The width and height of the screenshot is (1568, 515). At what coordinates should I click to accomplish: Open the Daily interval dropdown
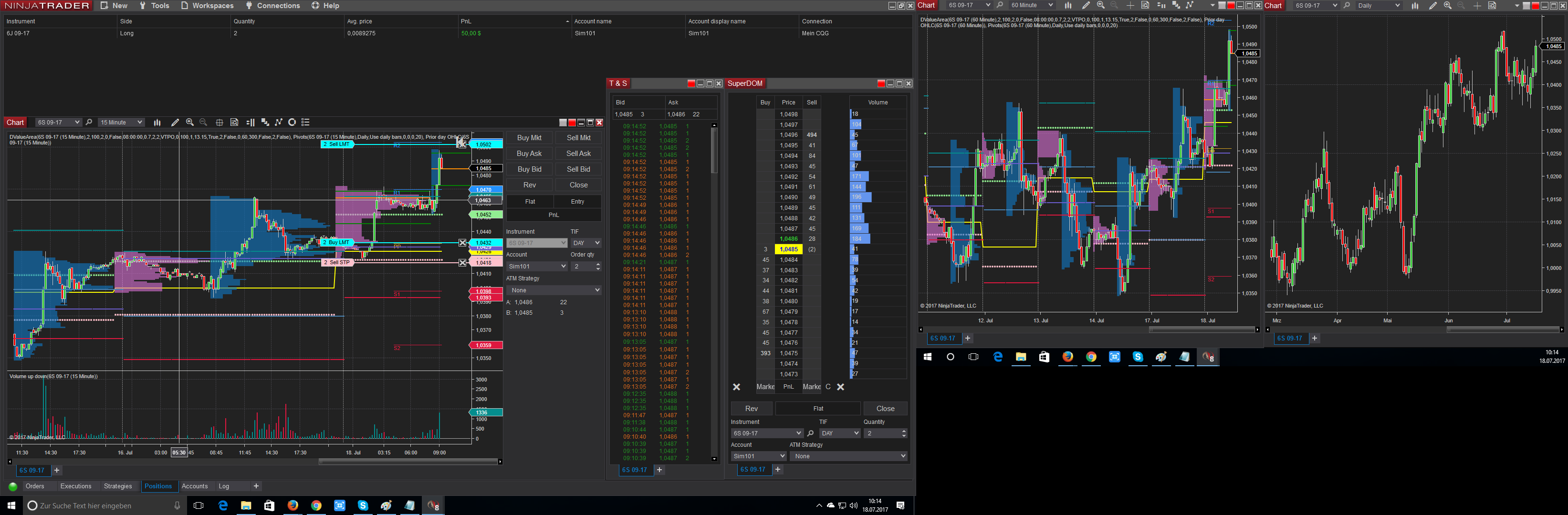pos(1379,5)
